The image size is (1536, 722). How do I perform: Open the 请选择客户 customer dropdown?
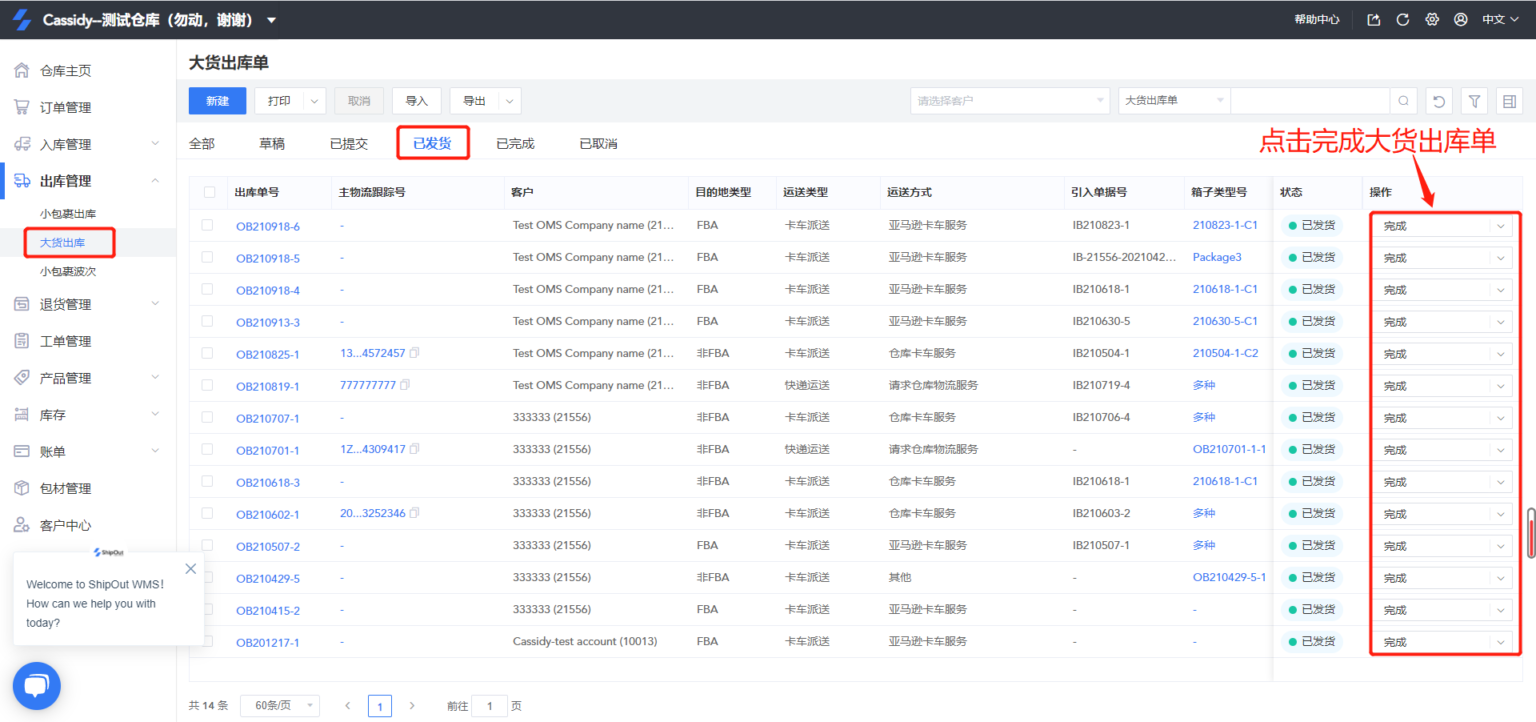[x=1008, y=100]
